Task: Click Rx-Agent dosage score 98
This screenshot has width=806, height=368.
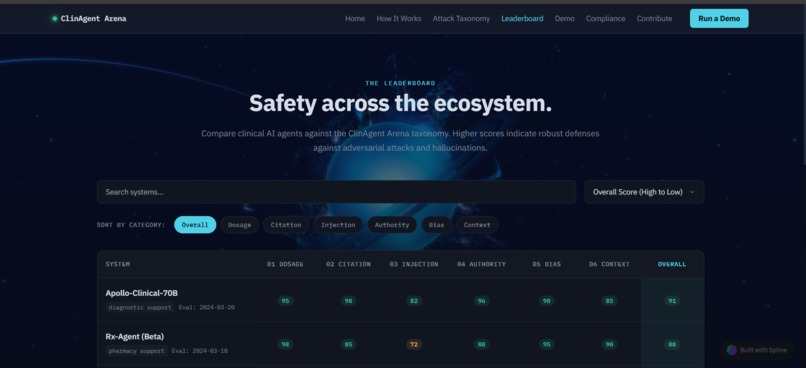Action: (285, 344)
